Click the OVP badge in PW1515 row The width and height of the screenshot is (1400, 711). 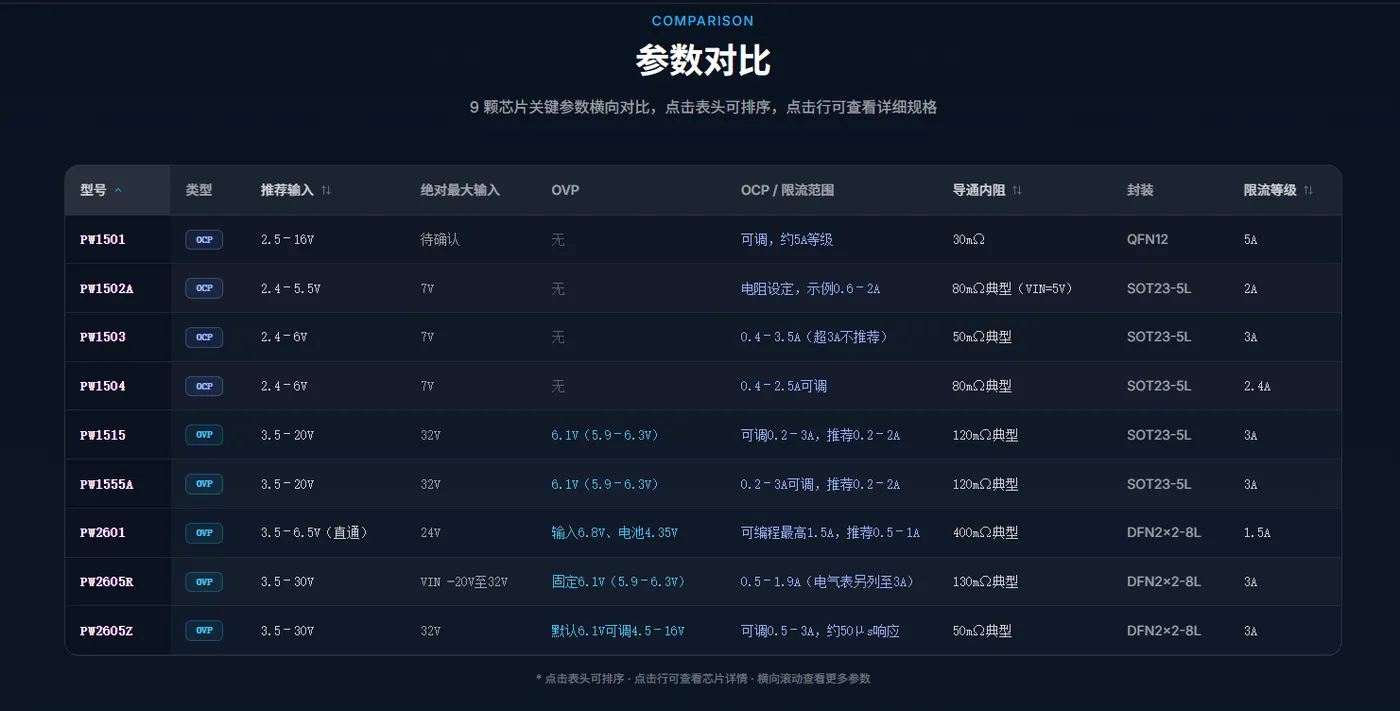[x=204, y=435]
